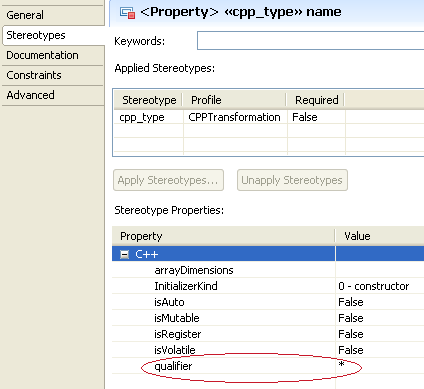Image resolution: width=424 pixels, height=389 pixels.
Task: Click the Apply Stereotypes button
Action: (168, 180)
